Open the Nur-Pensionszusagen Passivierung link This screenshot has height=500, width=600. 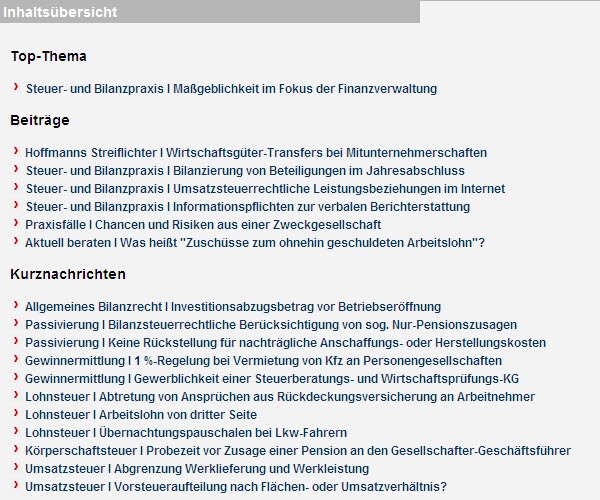(x=271, y=325)
